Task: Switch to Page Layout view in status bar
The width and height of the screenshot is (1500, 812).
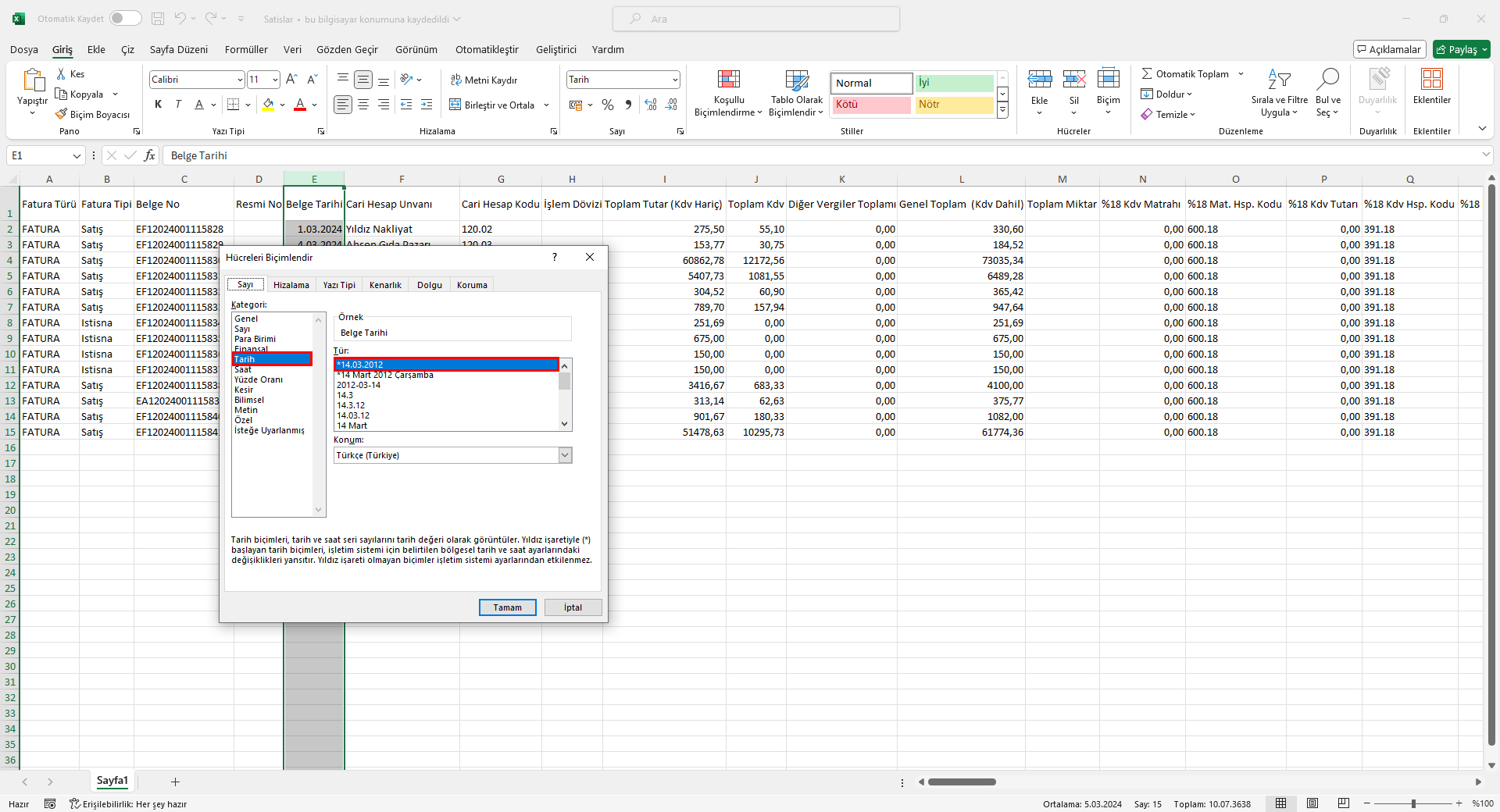Action: [x=1312, y=803]
